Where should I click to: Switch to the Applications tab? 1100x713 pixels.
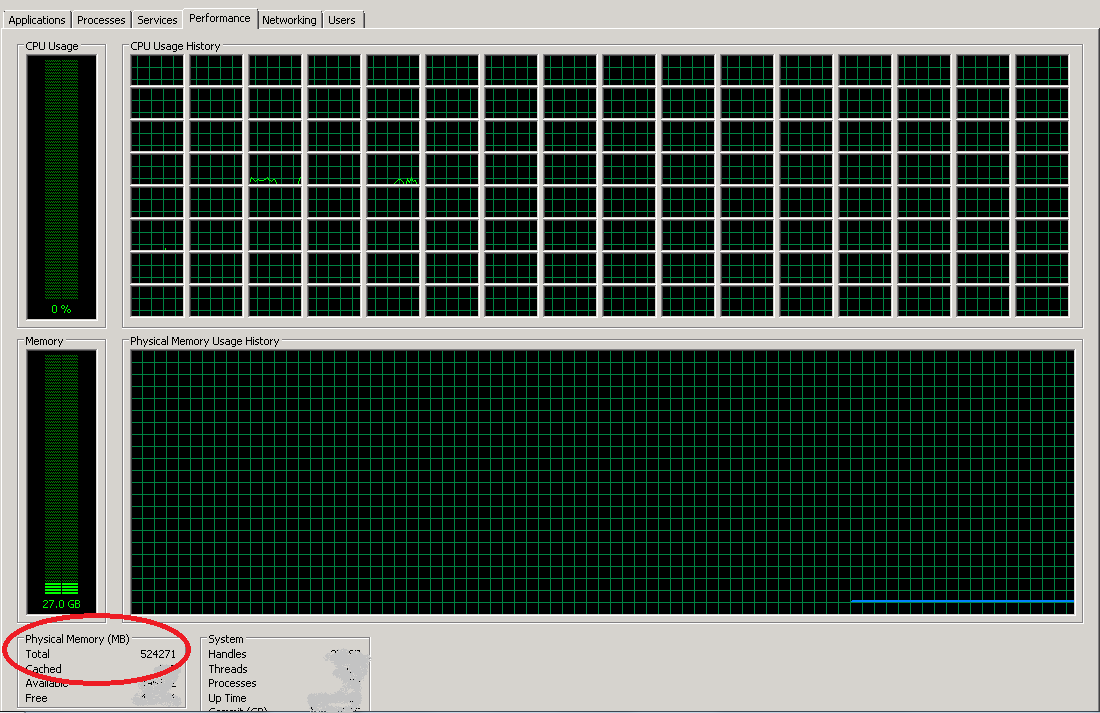click(36, 20)
